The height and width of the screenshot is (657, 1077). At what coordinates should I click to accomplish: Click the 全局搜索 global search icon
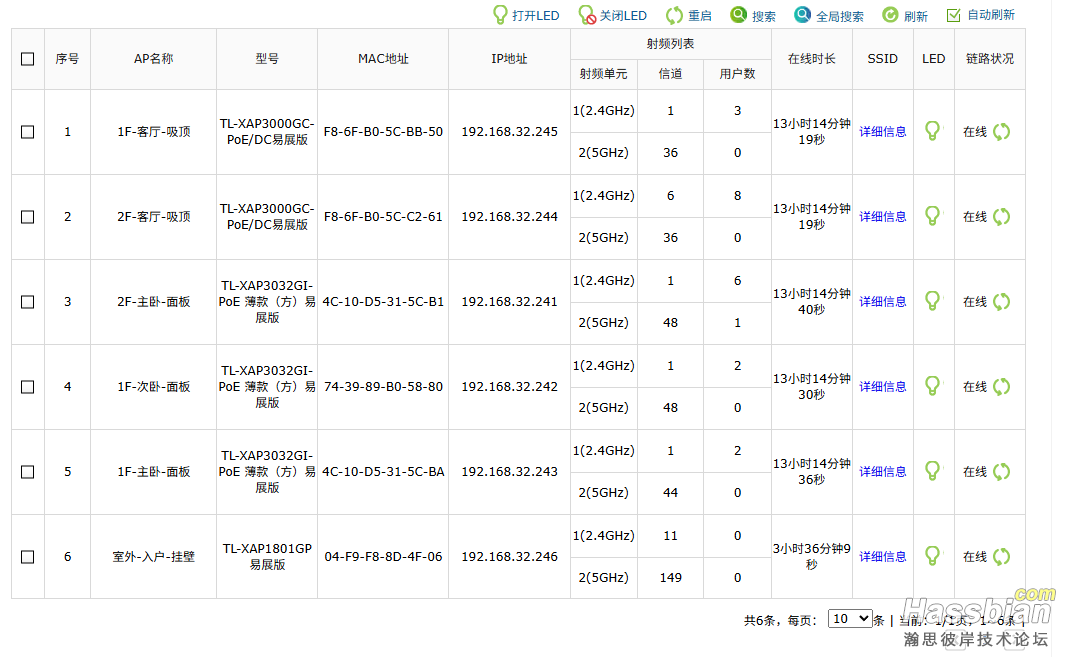pos(802,14)
